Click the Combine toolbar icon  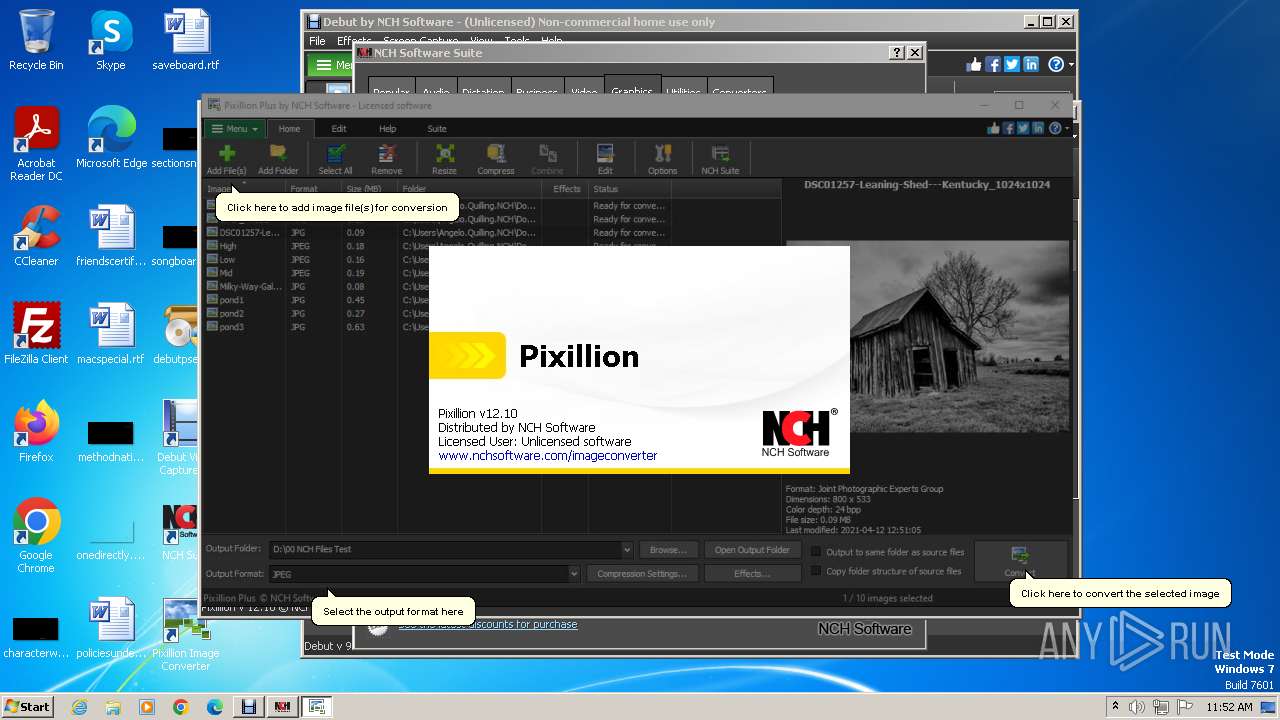(x=547, y=158)
